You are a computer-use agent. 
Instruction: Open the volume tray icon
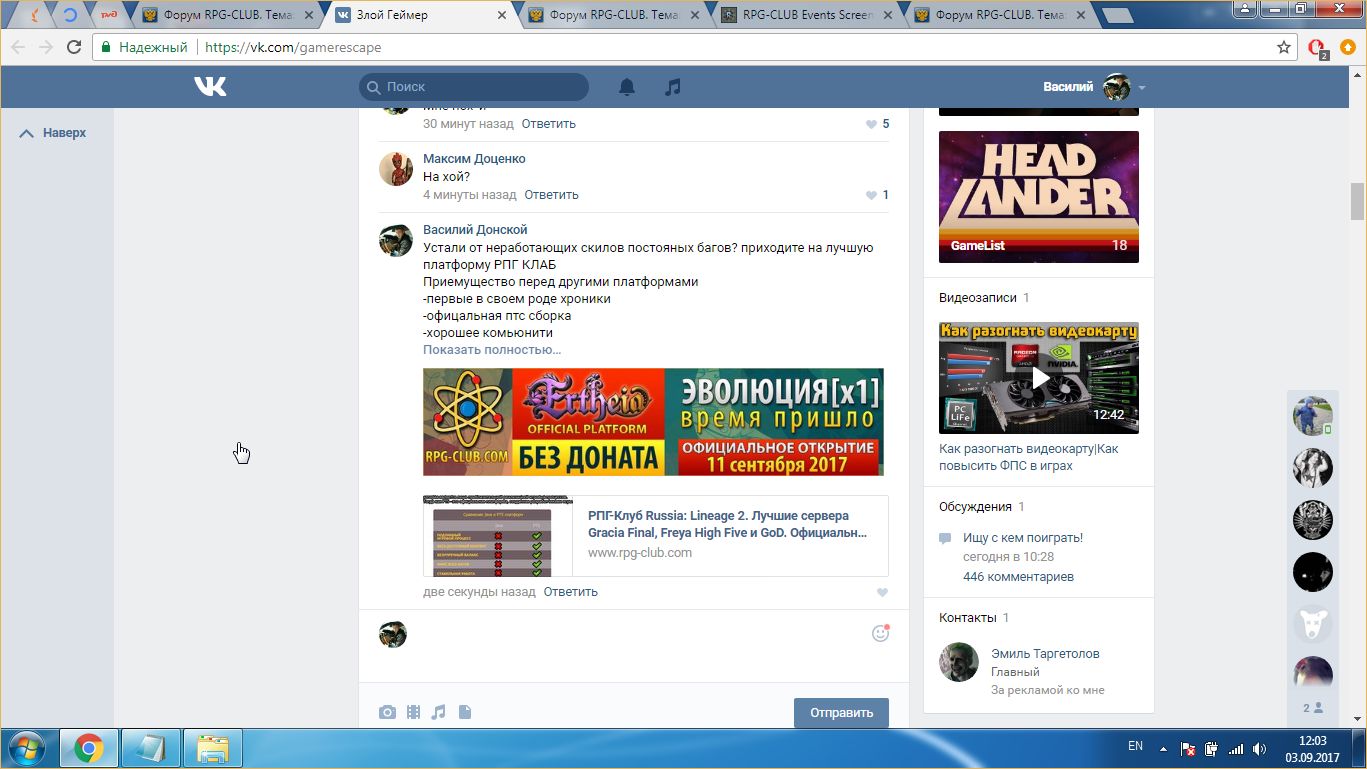coord(1260,748)
